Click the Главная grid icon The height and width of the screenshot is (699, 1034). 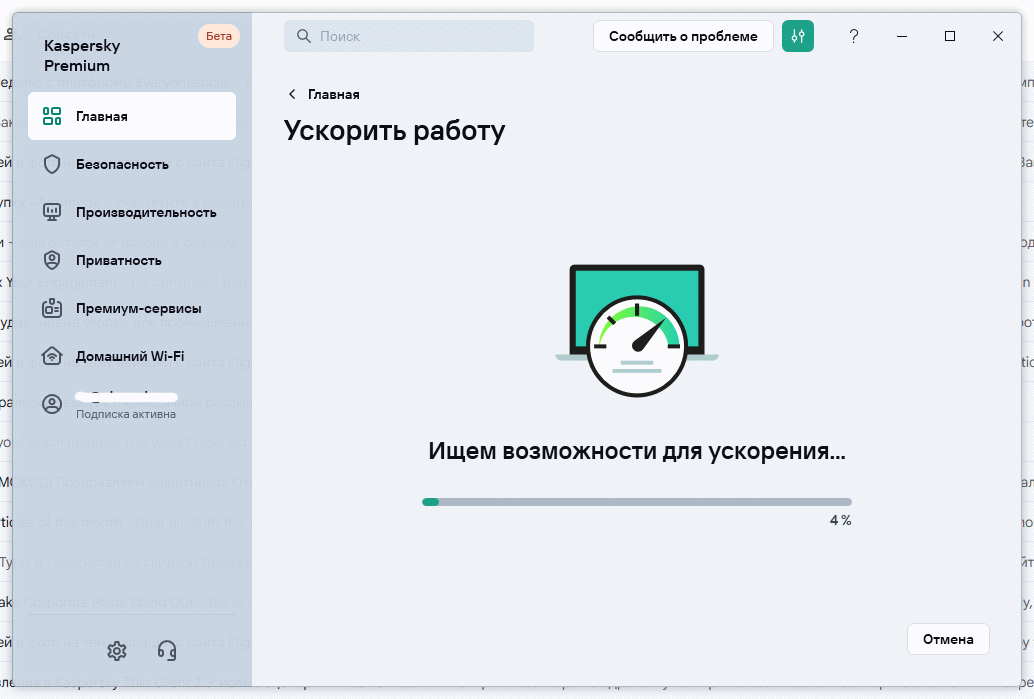[52, 116]
